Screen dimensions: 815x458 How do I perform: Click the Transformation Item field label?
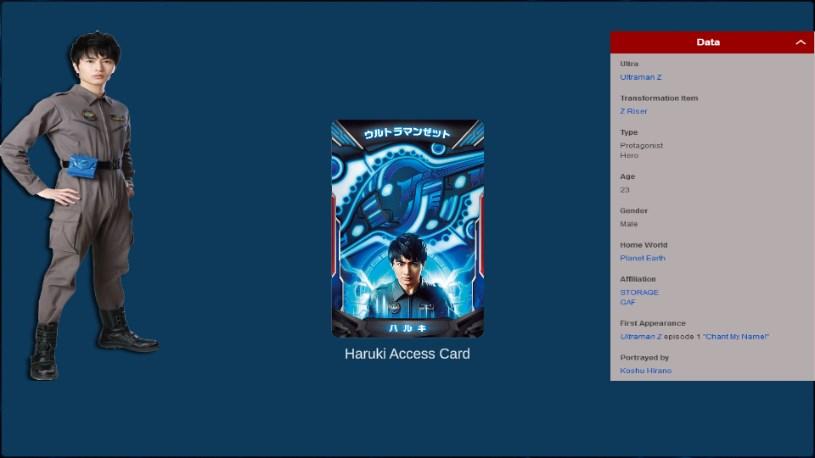[659, 98]
